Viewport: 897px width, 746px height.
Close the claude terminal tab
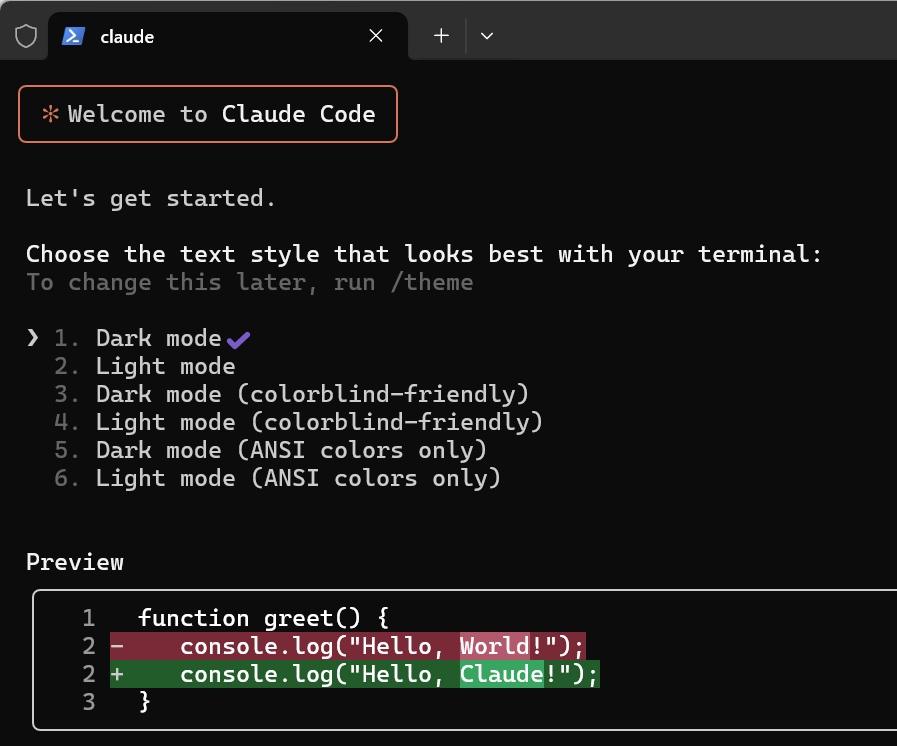(376, 36)
